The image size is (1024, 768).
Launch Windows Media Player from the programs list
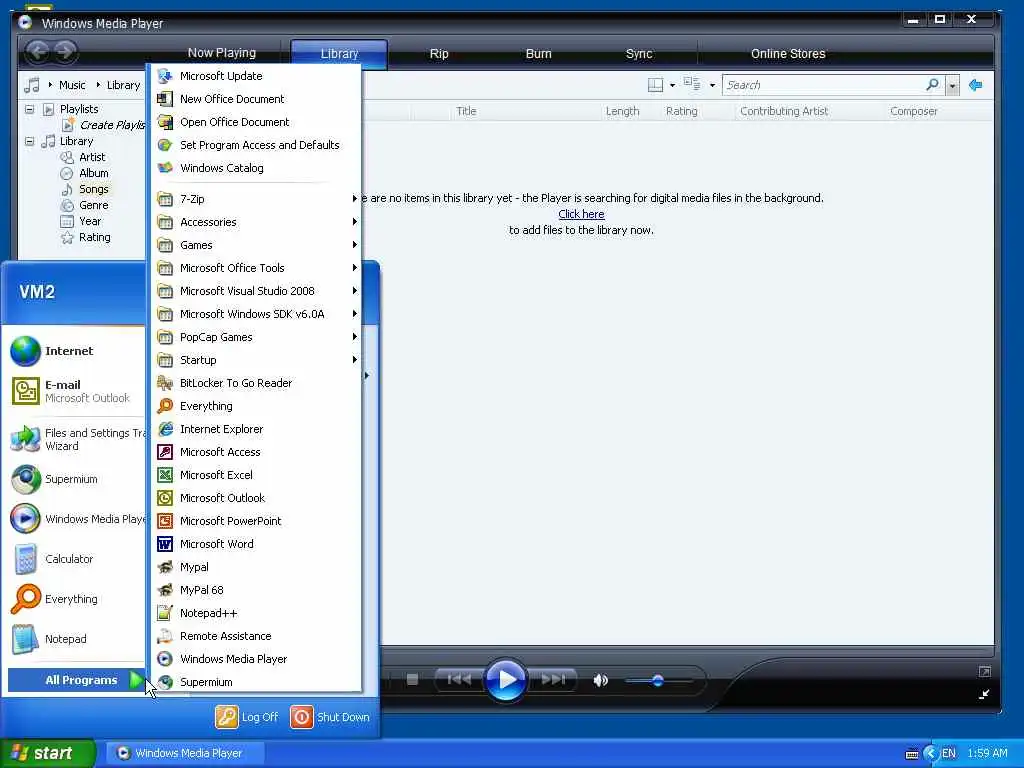pos(256,659)
